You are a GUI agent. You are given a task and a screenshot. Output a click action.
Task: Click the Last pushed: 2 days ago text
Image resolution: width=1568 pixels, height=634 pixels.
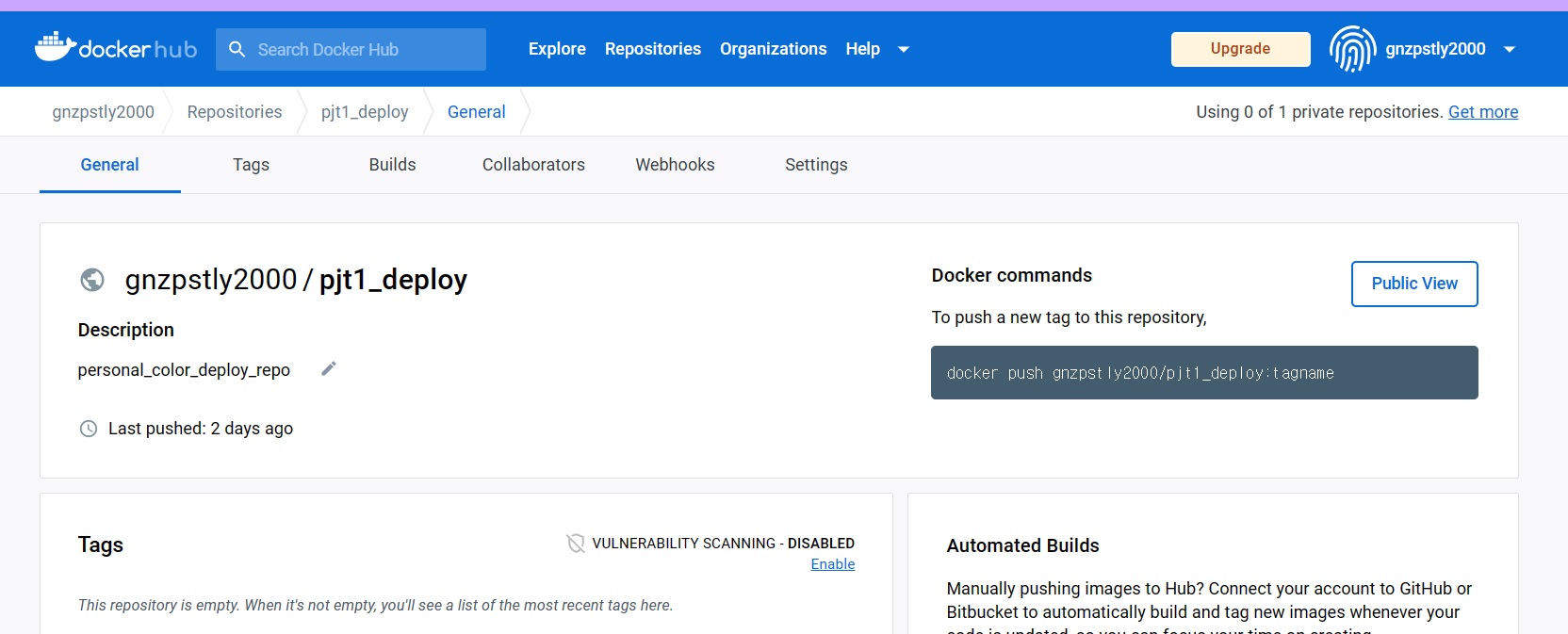click(201, 429)
